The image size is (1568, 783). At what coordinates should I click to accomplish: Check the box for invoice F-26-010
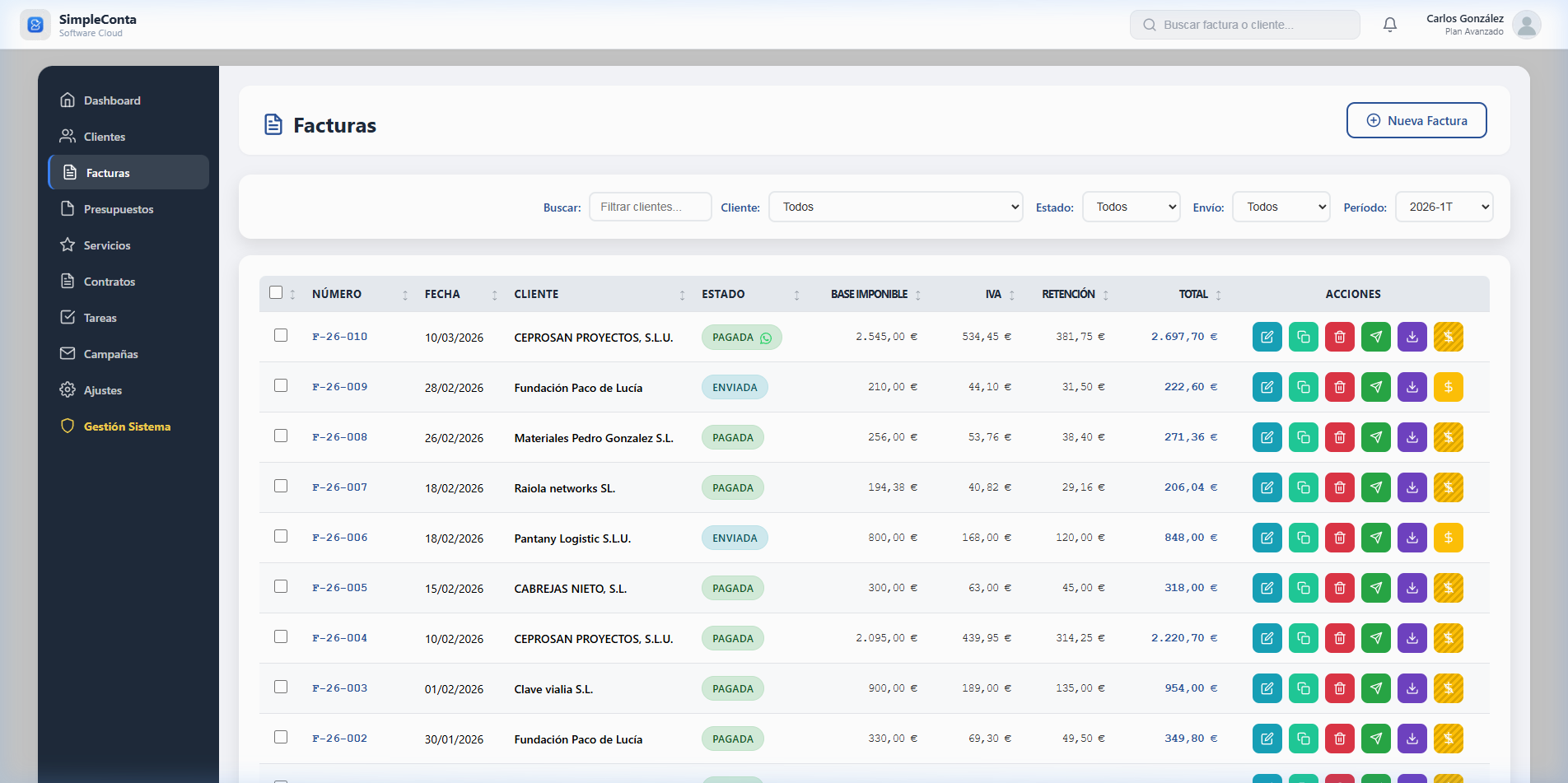pos(281,336)
